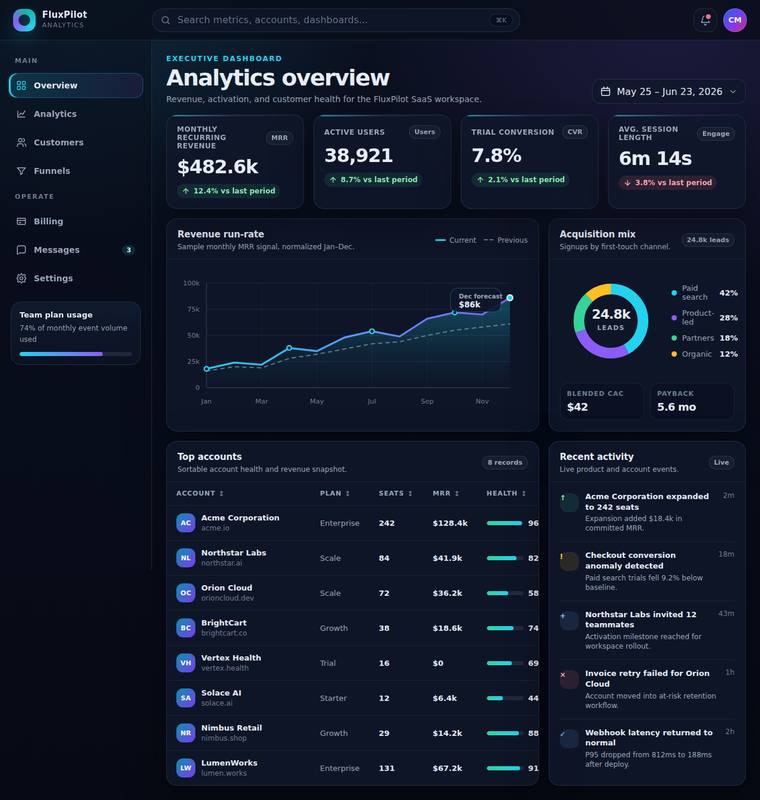The image size is (760, 800).
Task: Click the Overview grid icon
Action: tap(21, 85)
